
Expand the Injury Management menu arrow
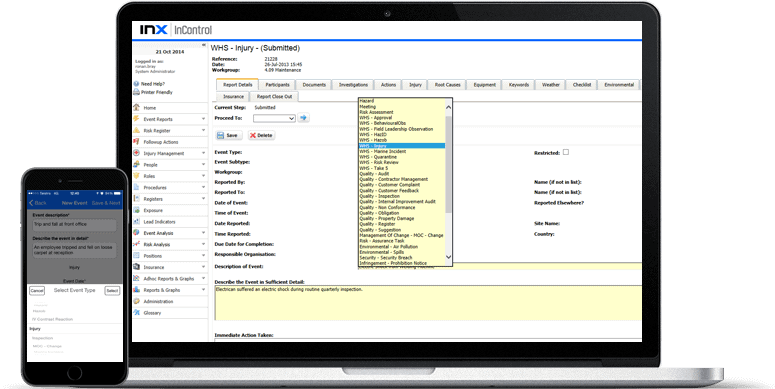point(204,153)
